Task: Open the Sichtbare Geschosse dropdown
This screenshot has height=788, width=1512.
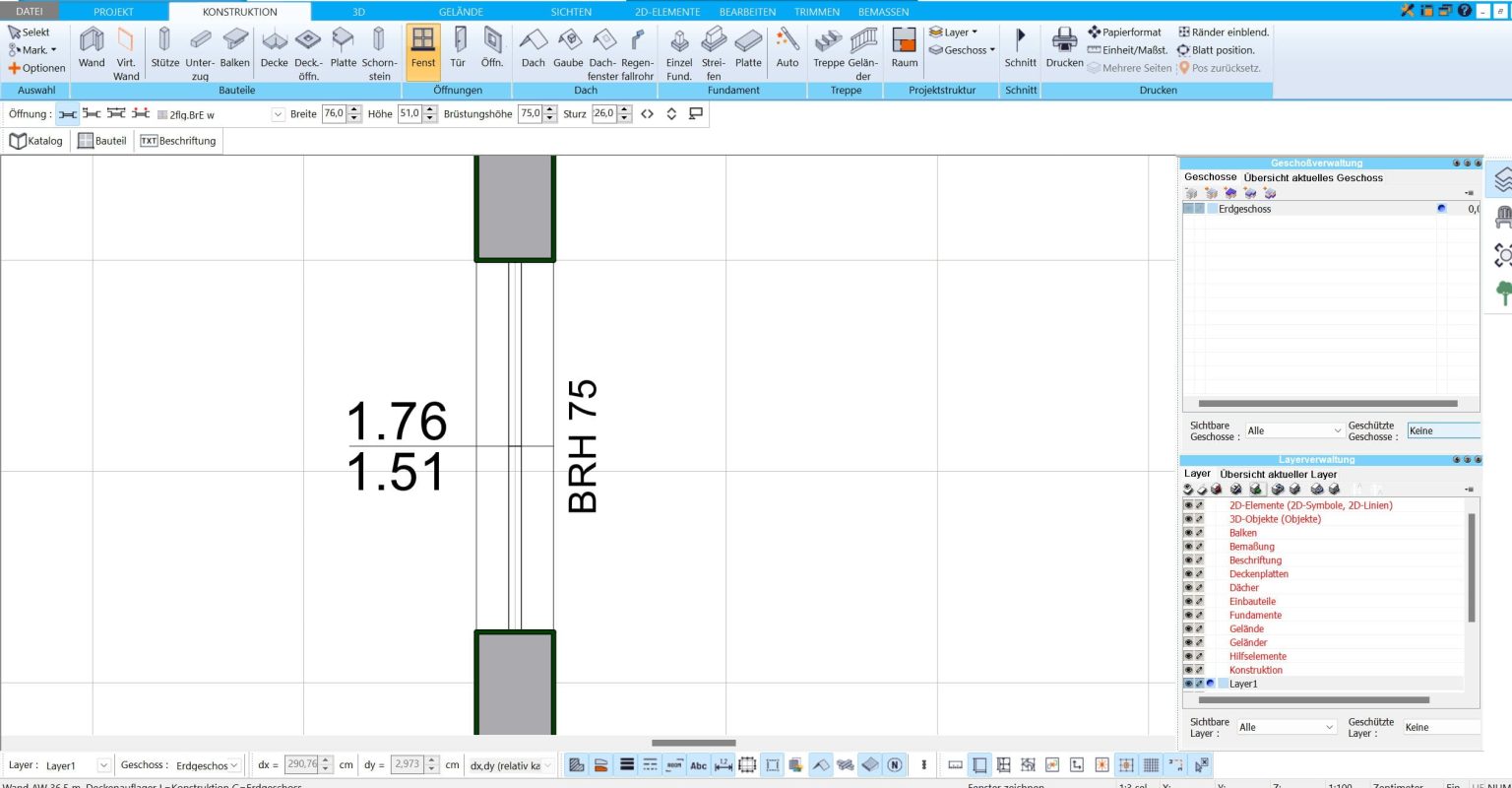Action: pyautogui.click(x=1293, y=430)
